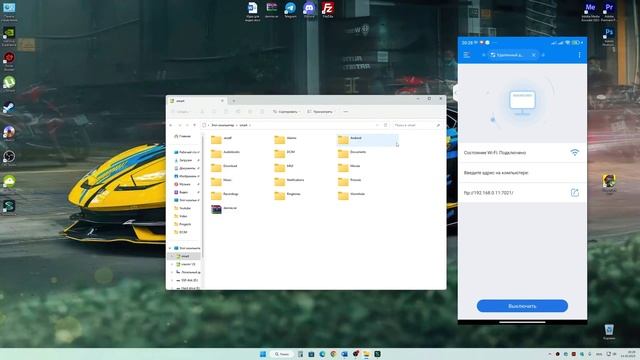Open the FileZilla desktop icon
This screenshot has height=360, width=640.
point(327,10)
